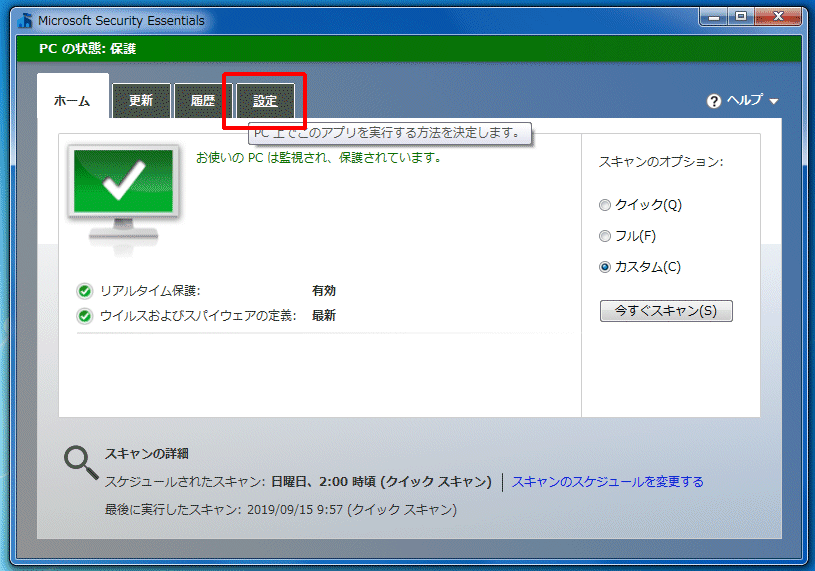The image size is (815, 571).
Task: Click the リアルタイム保護 green check icon
Action: click(x=84, y=291)
